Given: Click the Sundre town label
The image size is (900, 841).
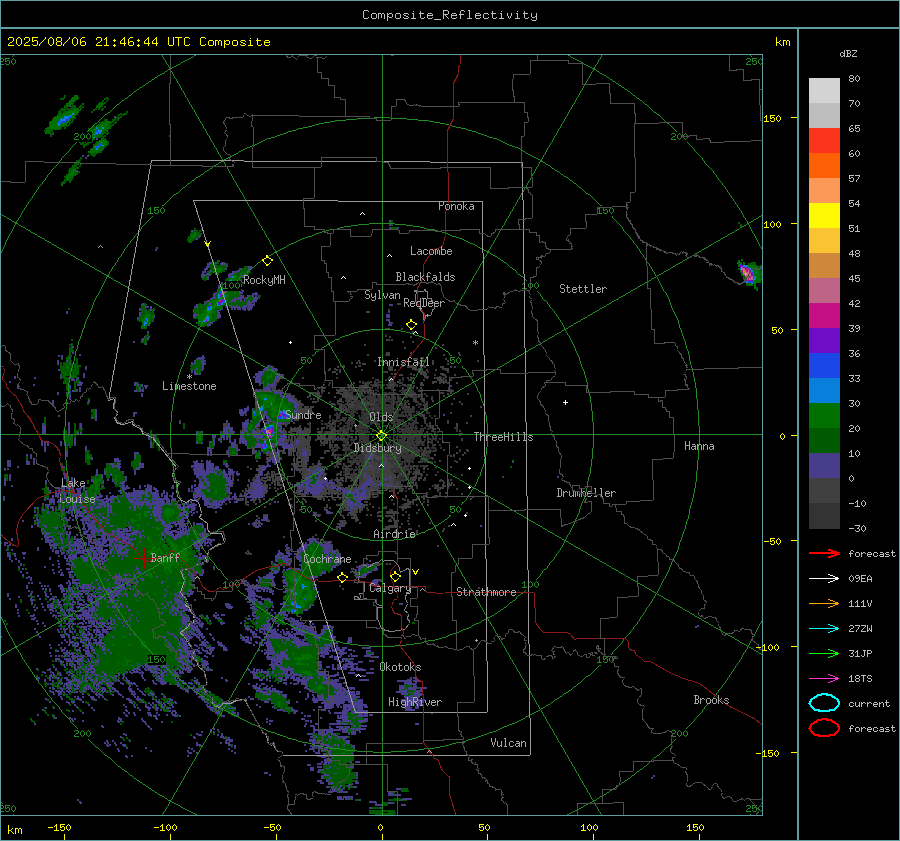Looking at the screenshot, I should [303, 414].
